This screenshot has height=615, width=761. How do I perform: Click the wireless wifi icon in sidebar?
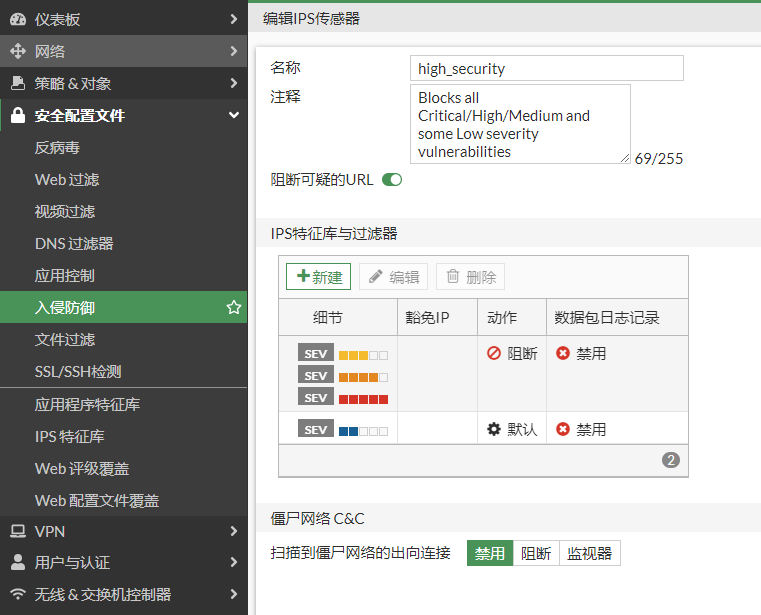(17, 595)
